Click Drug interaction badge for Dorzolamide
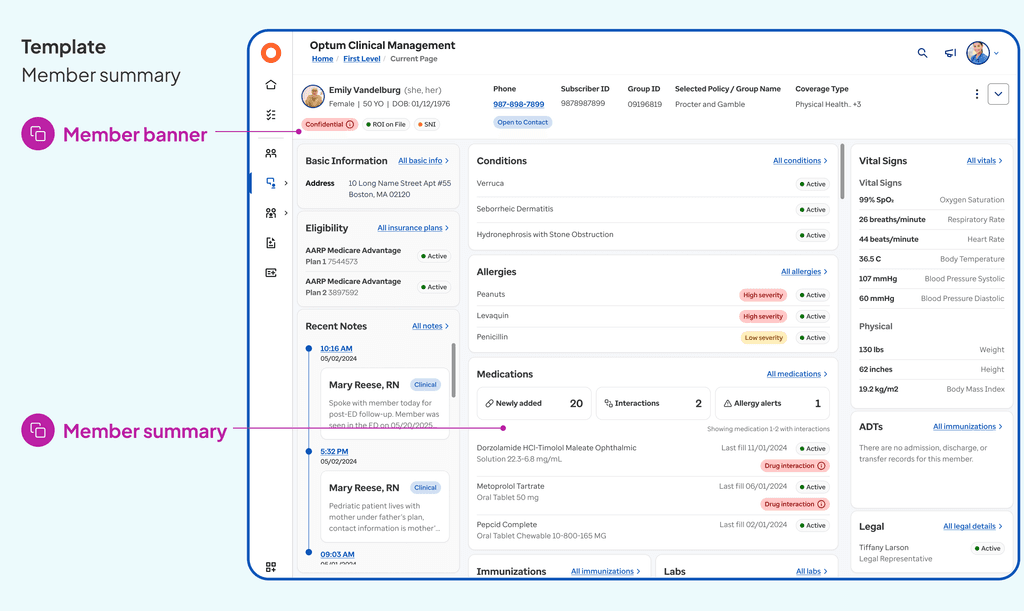 tap(795, 466)
